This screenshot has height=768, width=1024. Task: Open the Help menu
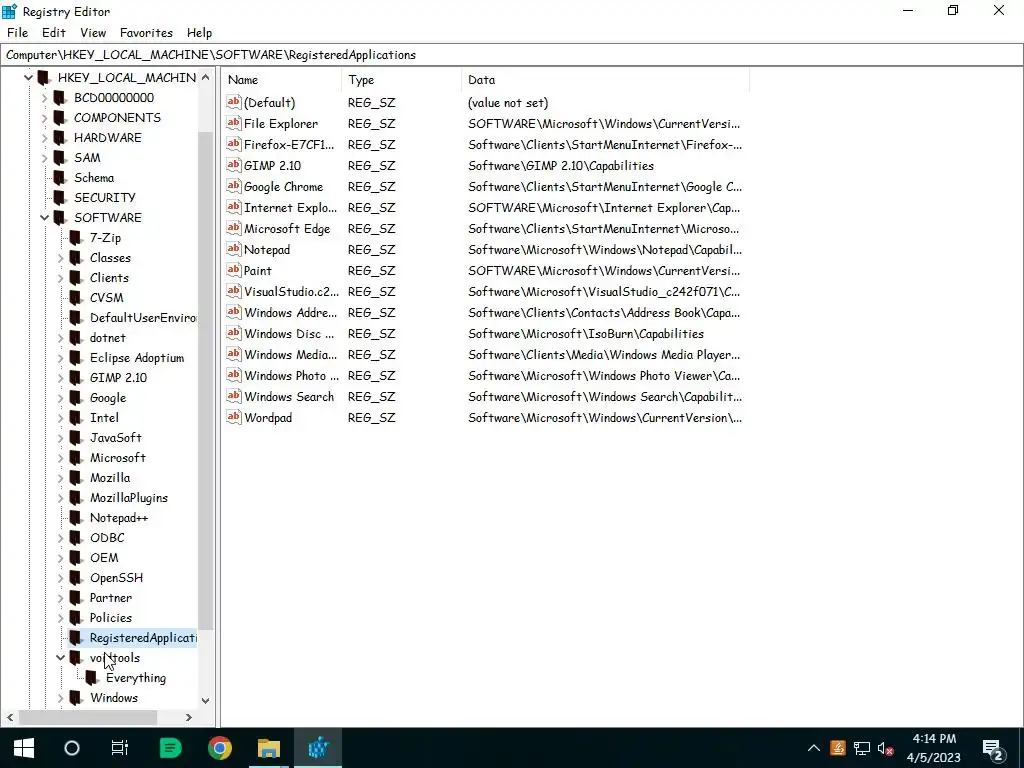click(x=199, y=33)
